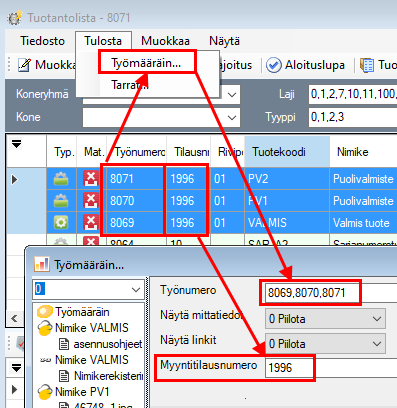Select work number cell 8069
The height and width of the screenshot is (408, 397).
click(x=136, y=223)
